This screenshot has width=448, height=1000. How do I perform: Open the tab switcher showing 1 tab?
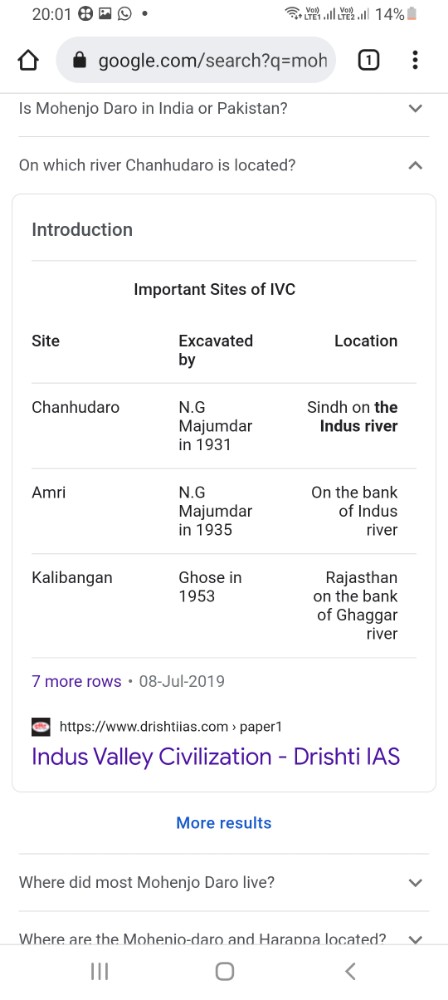pos(369,61)
